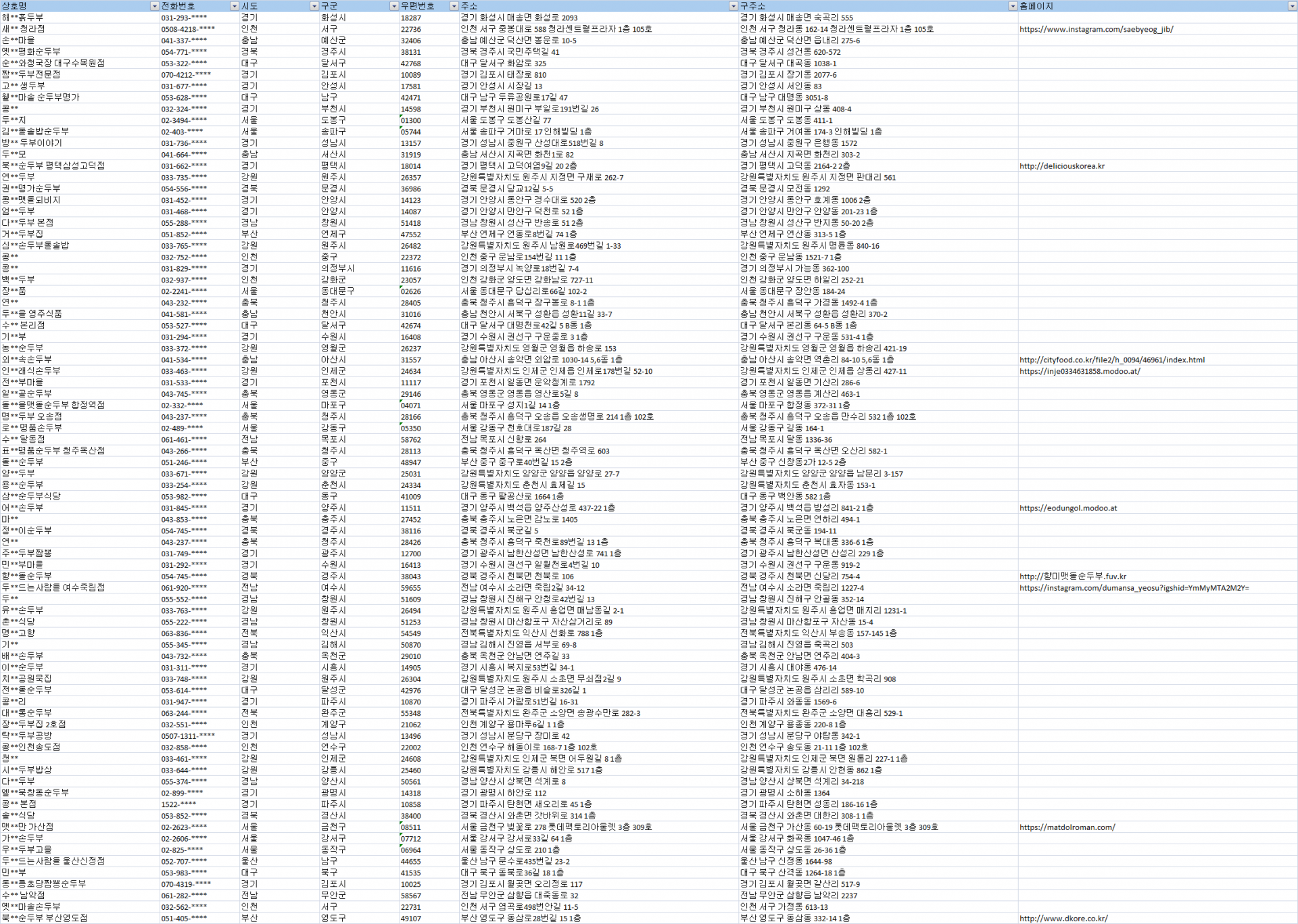The width and height of the screenshot is (1298, 924).
Task: Click the phone number cell 1522-****
Action: coord(179,804)
